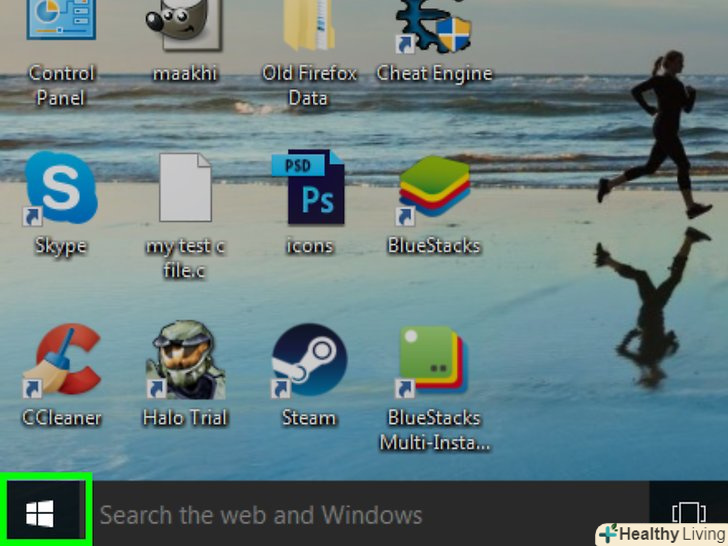Select the BlueStacks Multi-Insta... shortcut icon
Screen dimensions: 728x546
click(433, 362)
